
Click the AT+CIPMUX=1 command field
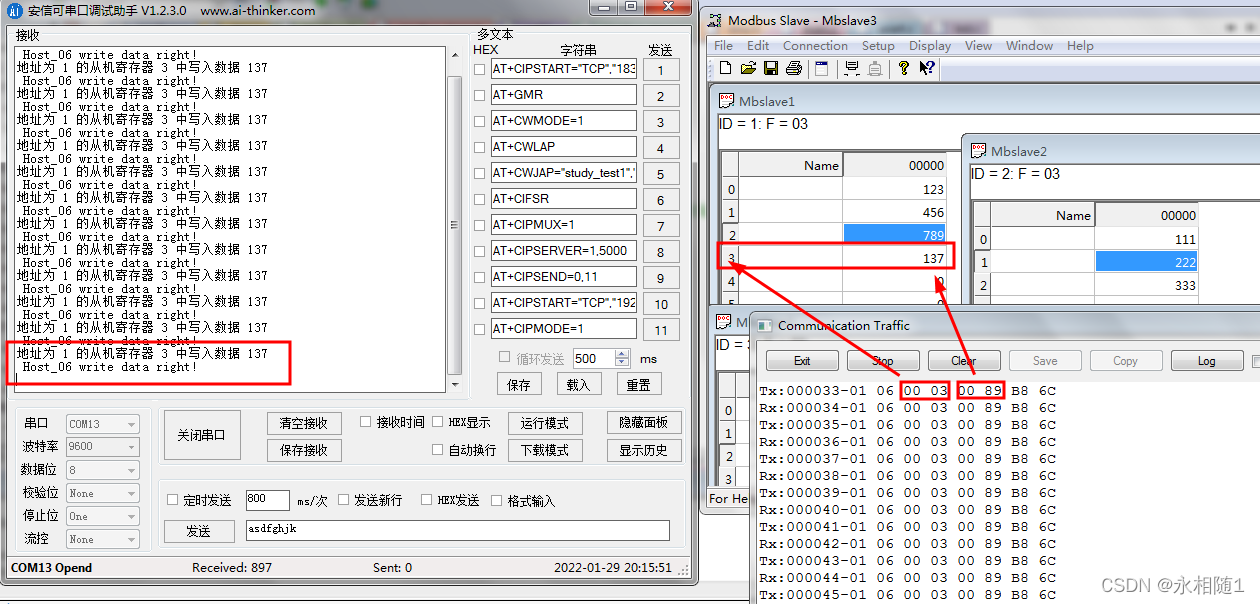pyautogui.click(x=563, y=225)
